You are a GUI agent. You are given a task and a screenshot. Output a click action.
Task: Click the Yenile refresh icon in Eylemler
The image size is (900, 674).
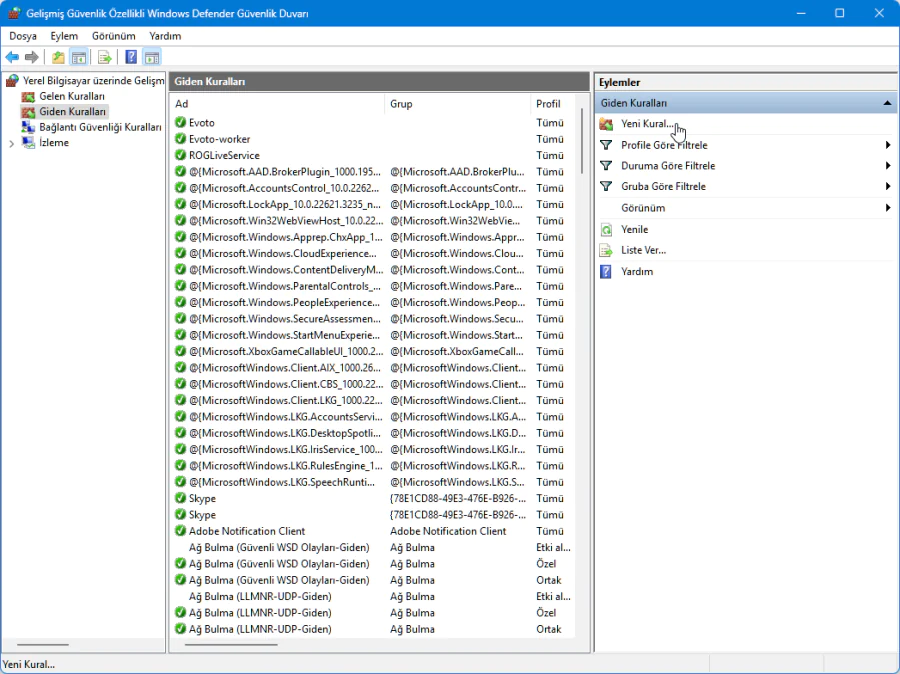606,230
